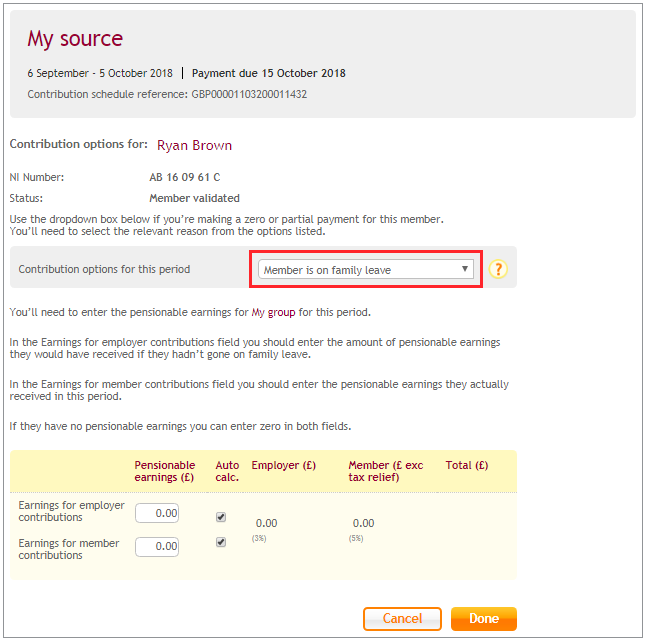Click the member contribution 0.00 value at 5%

click(363, 523)
